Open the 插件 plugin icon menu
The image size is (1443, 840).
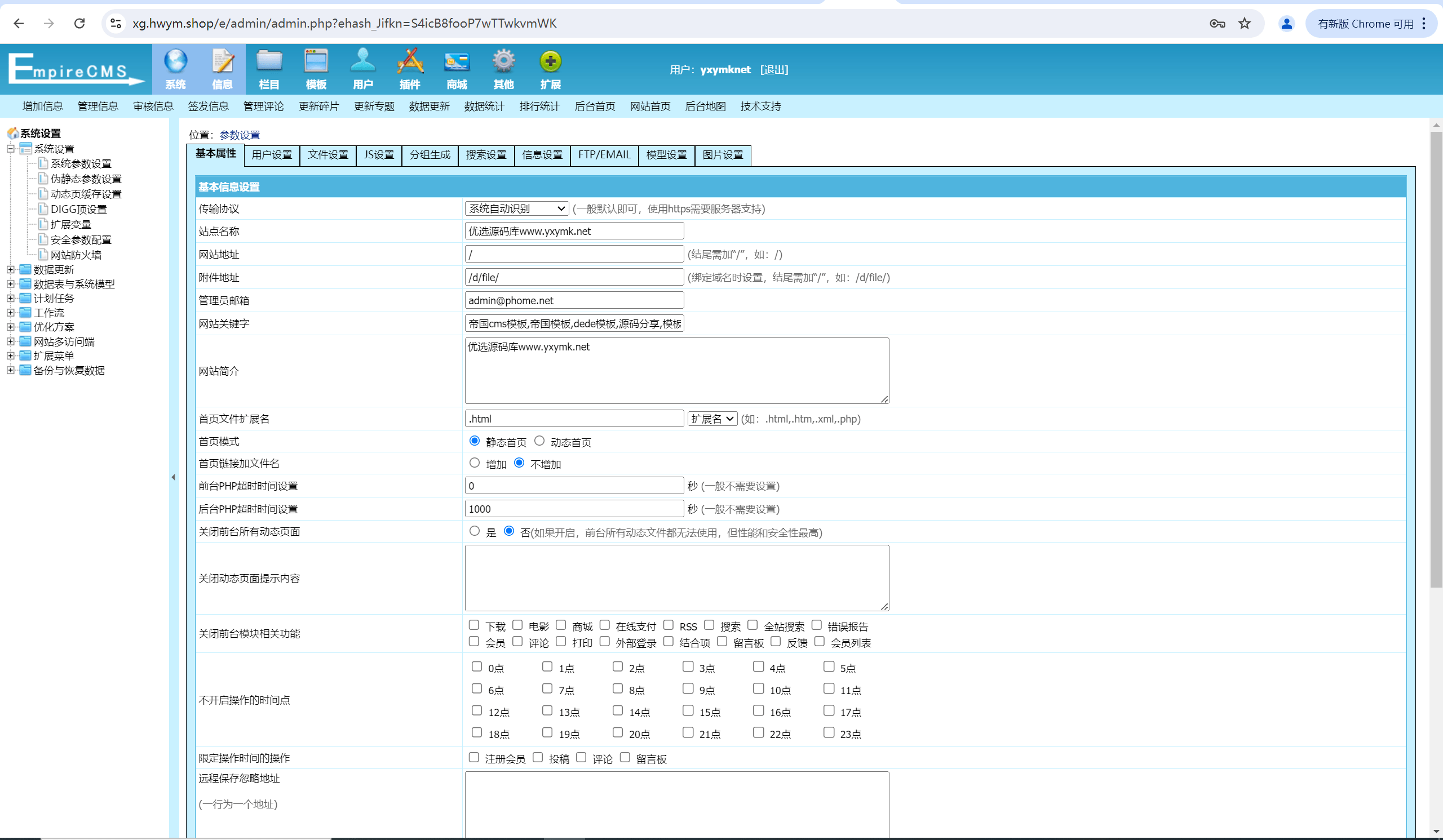coord(410,69)
